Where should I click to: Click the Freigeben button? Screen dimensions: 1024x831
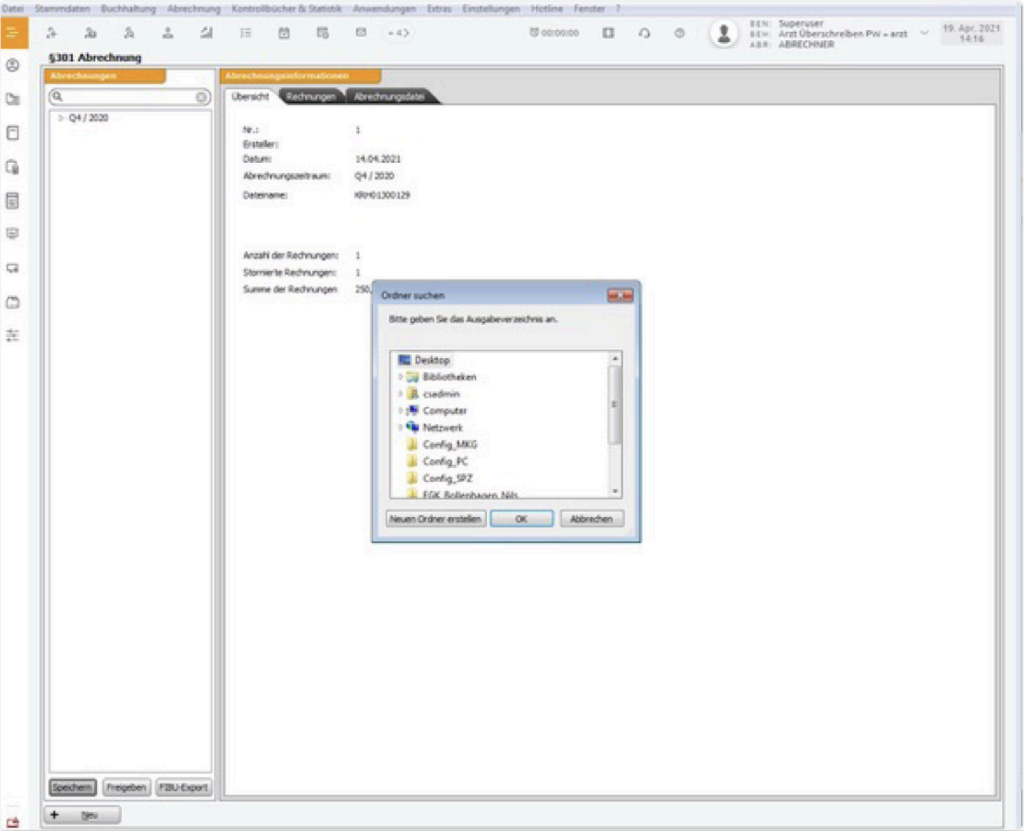(126, 787)
